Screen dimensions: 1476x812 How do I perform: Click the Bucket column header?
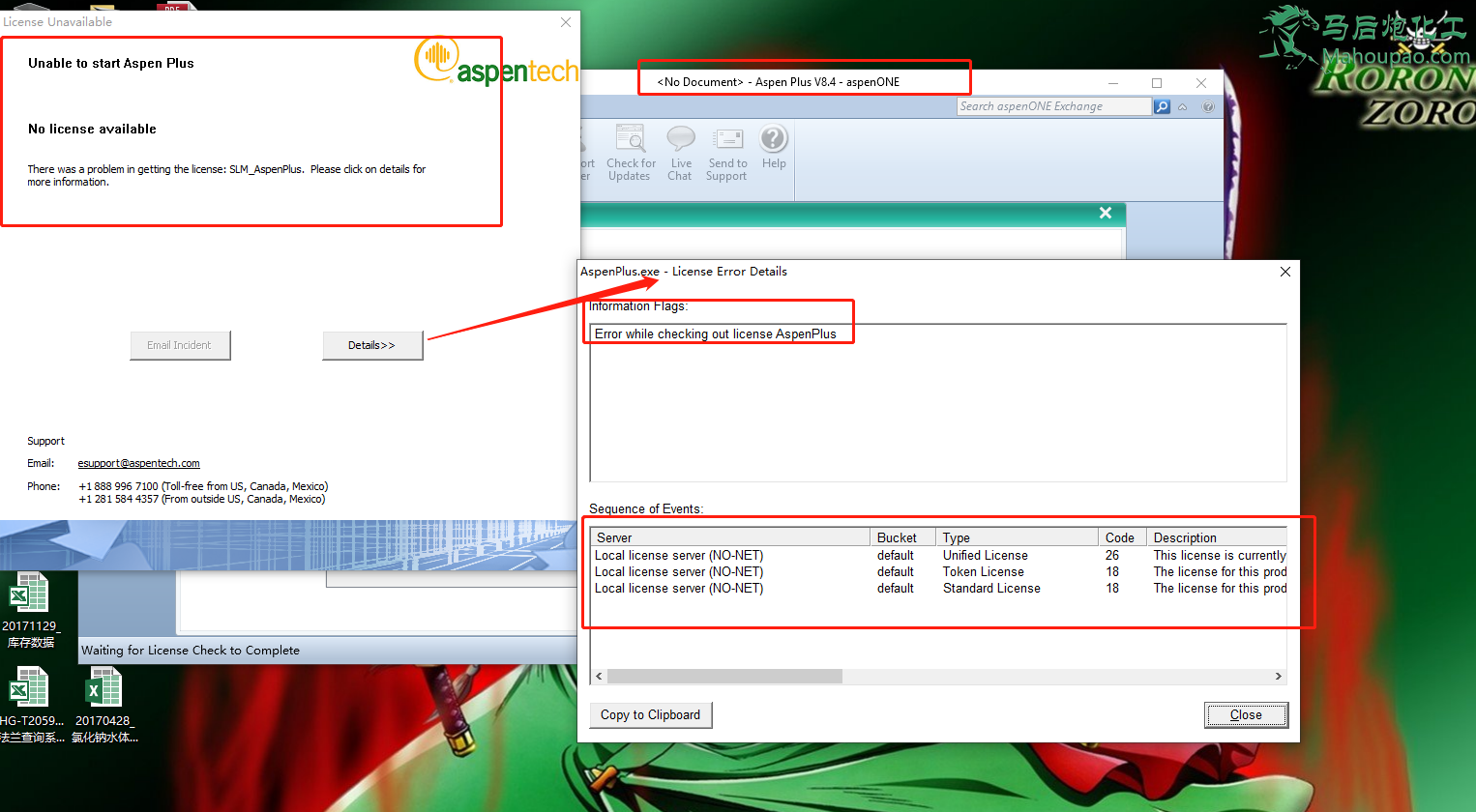(x=902, y=537)
